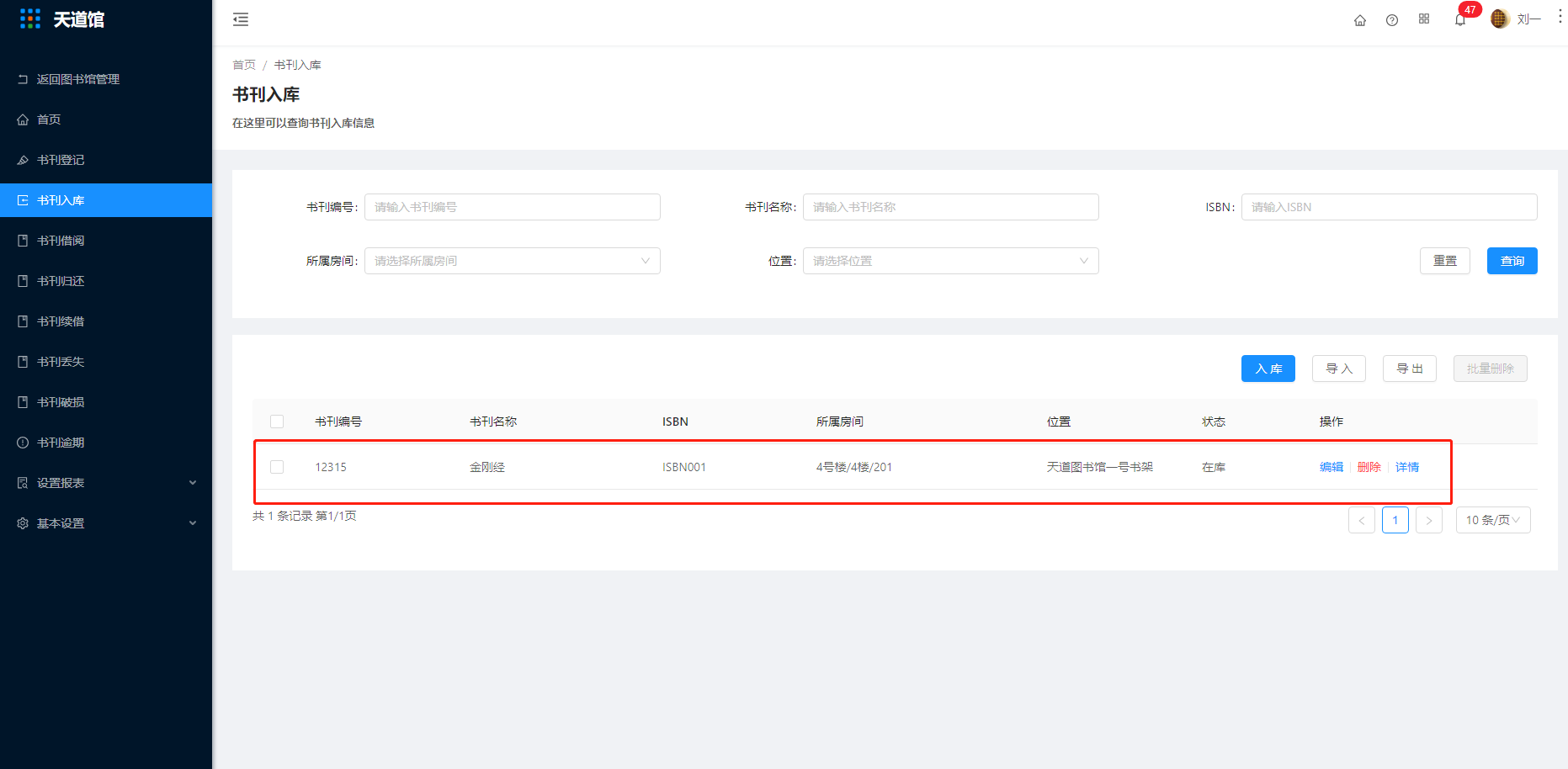Focus the 书刊名称 input field
This screenshot has height=769, width=1568.
click(x=950, y=207)
